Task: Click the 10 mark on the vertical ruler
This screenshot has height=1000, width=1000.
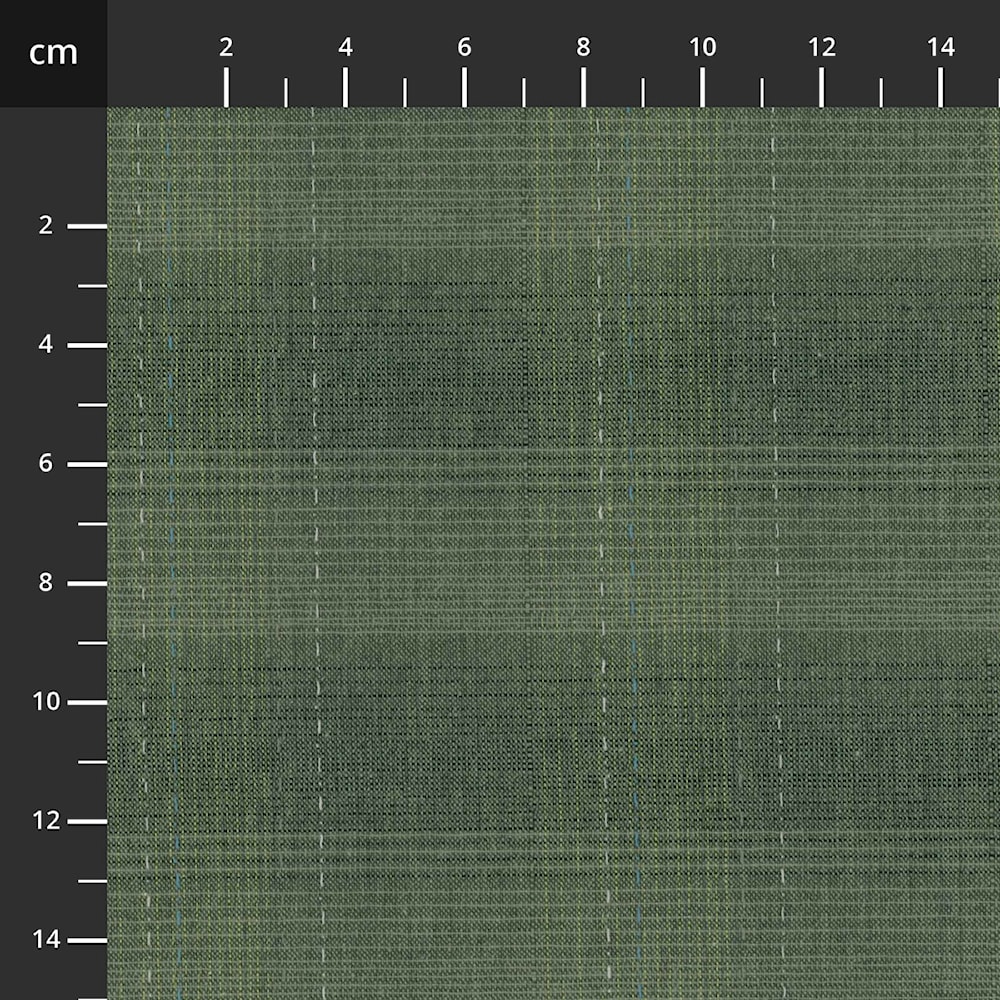Action: click(x=45, y=702)
